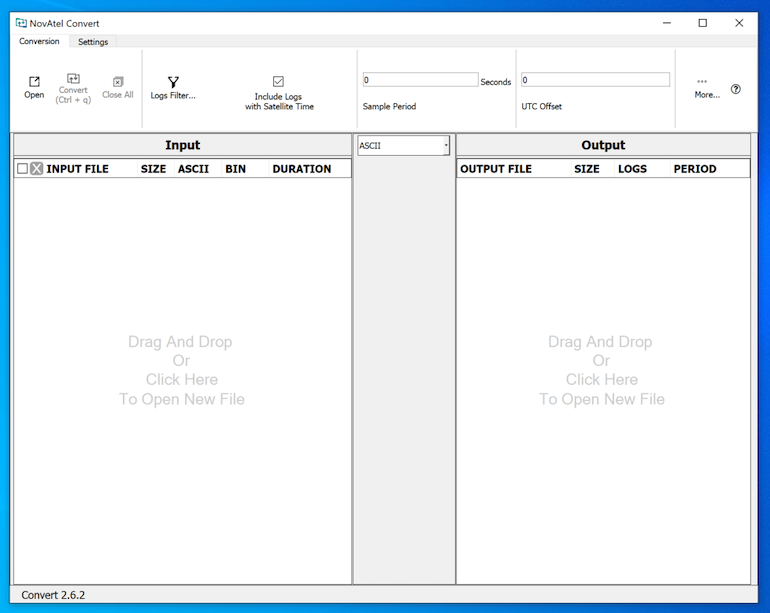Click the NovAtel Convert title bar icon

(21, 23)
